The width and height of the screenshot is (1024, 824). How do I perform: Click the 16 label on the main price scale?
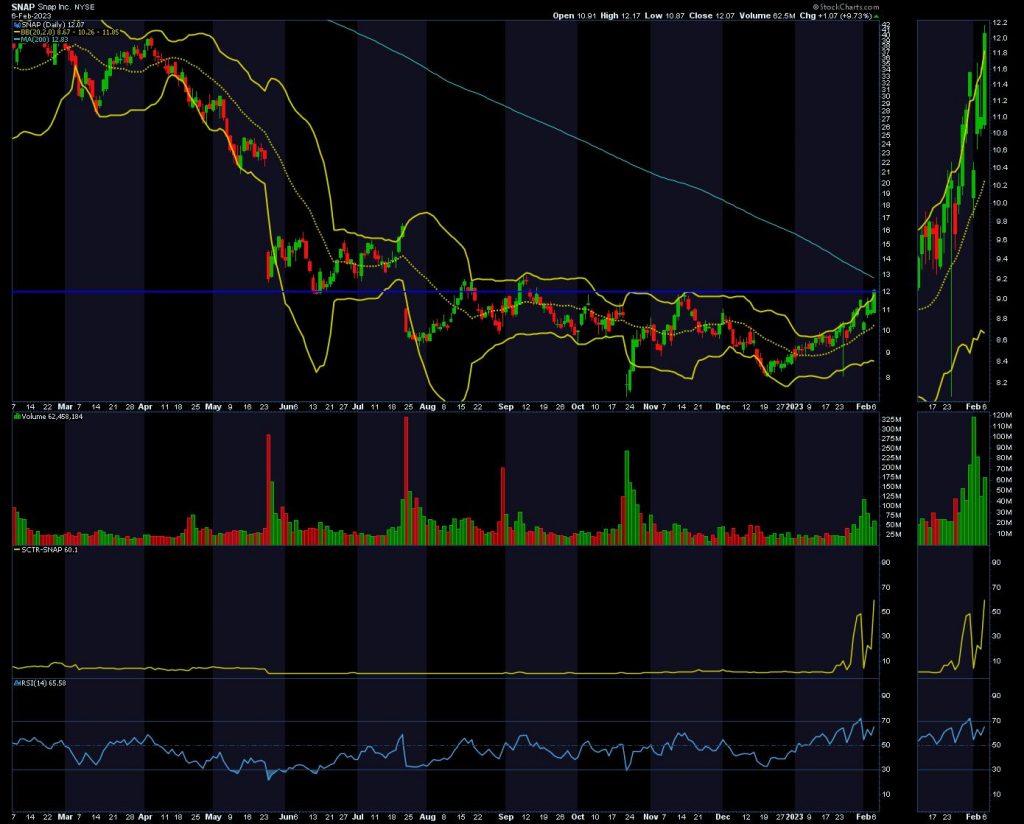click(886, 230)
